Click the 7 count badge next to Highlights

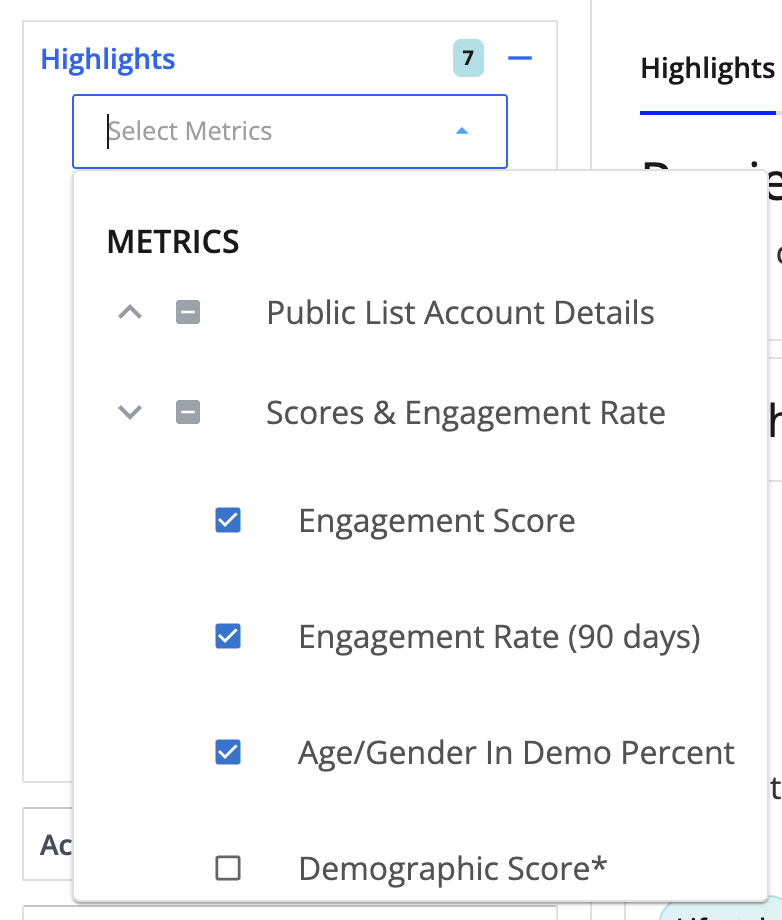click(x=468, y=58)
